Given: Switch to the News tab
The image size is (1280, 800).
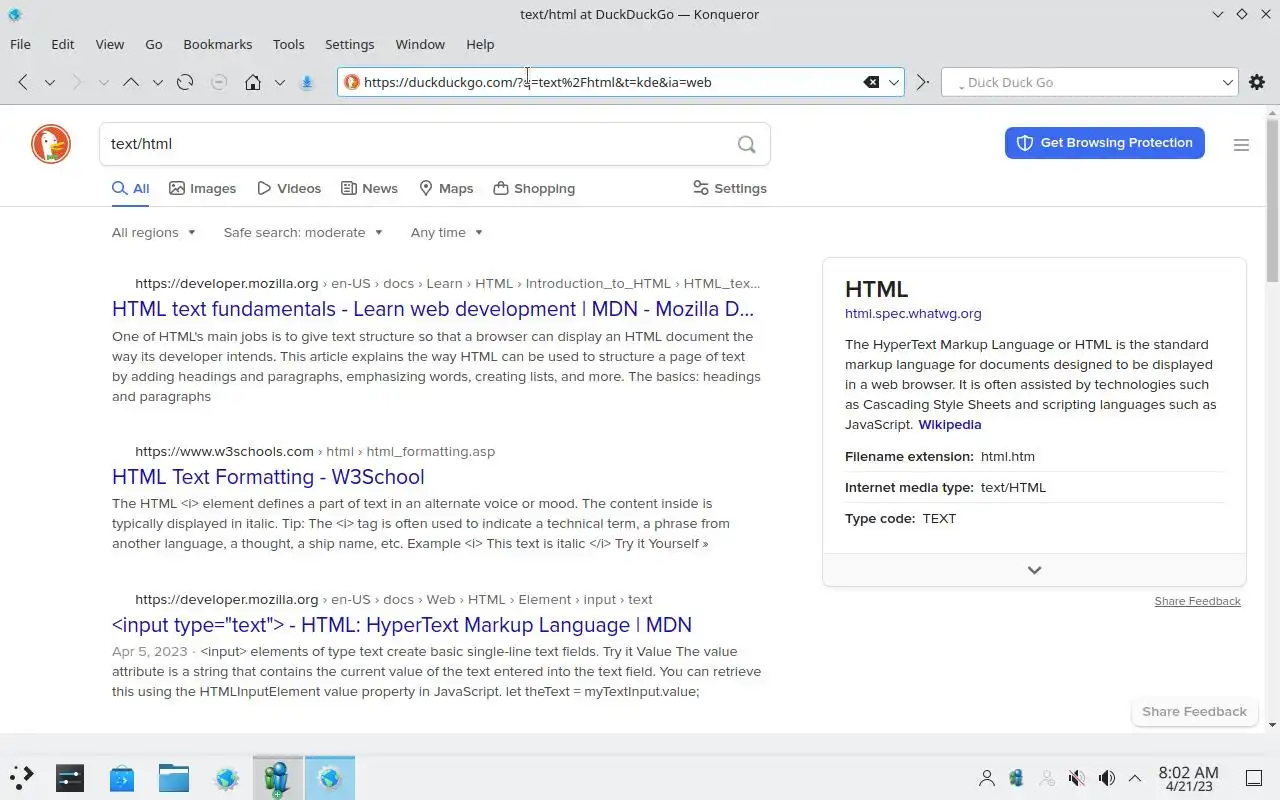Looking at the screenshot, I should tap(369, 188).
